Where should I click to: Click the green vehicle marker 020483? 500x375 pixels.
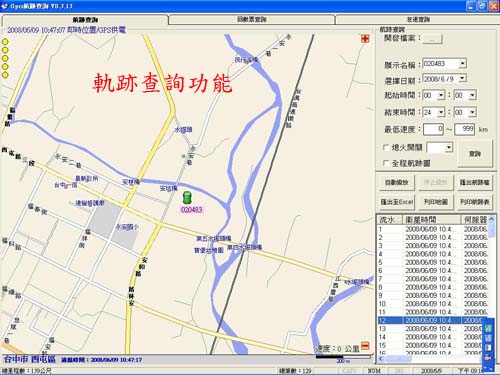click(187, 198)
